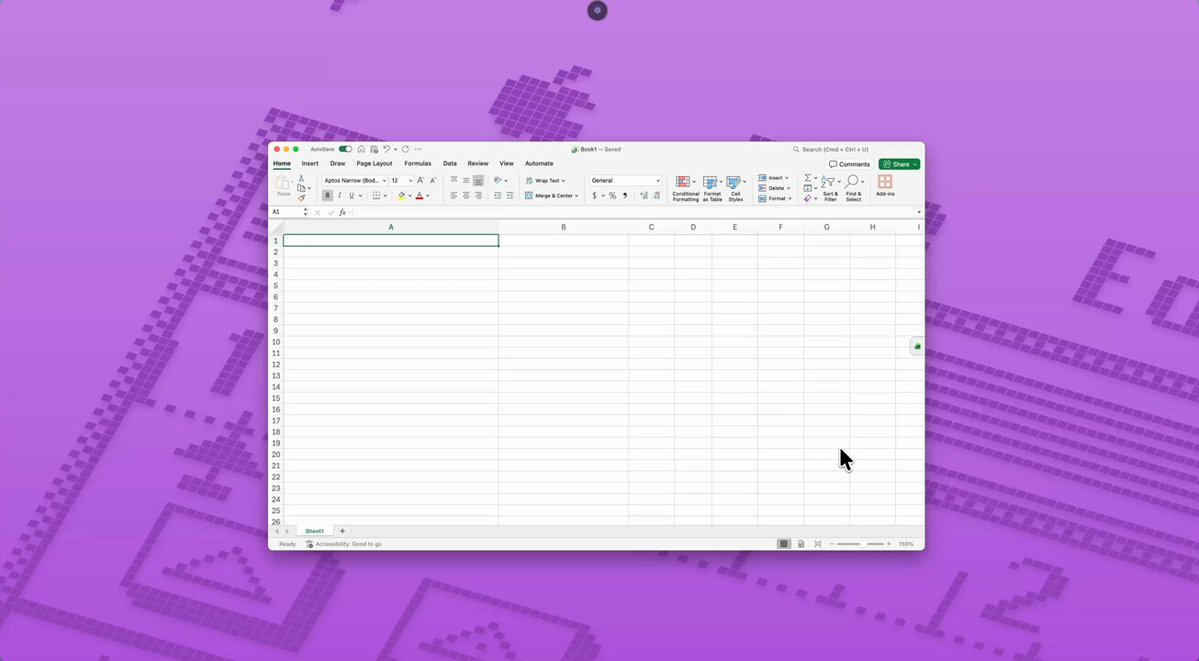Apply Percent Style number format

[x=612, y=196]
